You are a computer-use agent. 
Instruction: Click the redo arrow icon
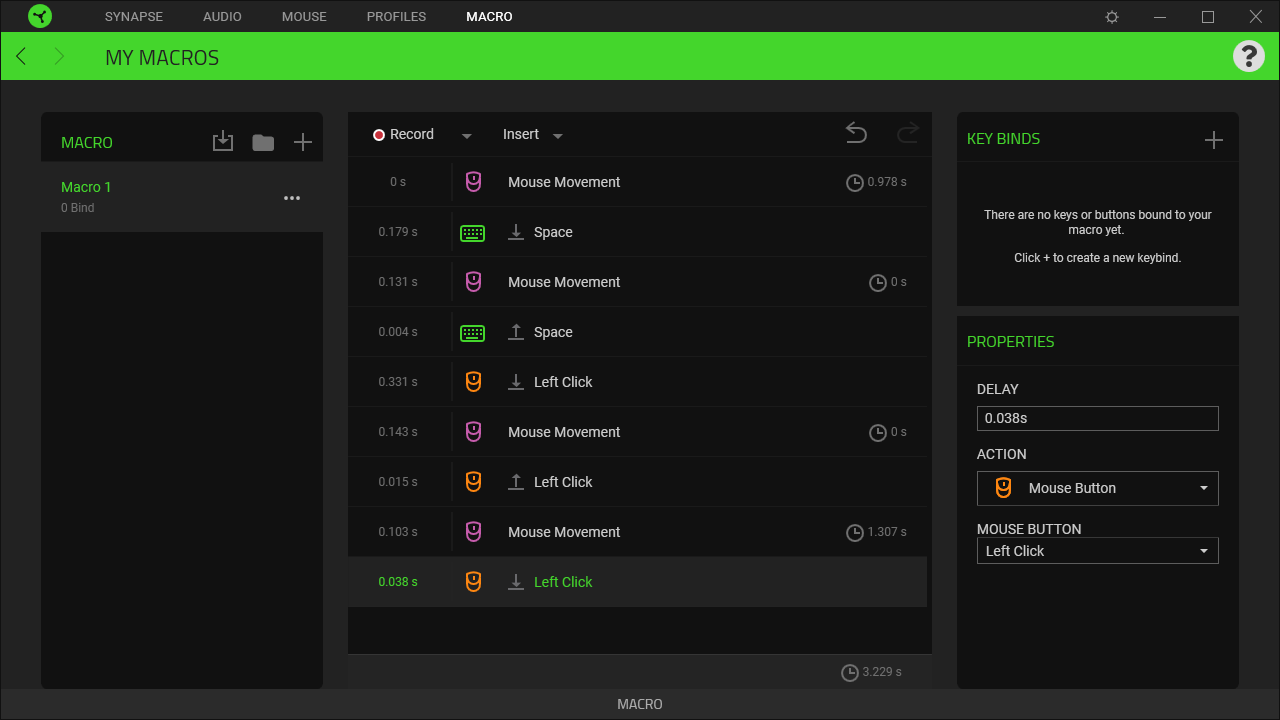pyautogui.click(x=908, y=133)
